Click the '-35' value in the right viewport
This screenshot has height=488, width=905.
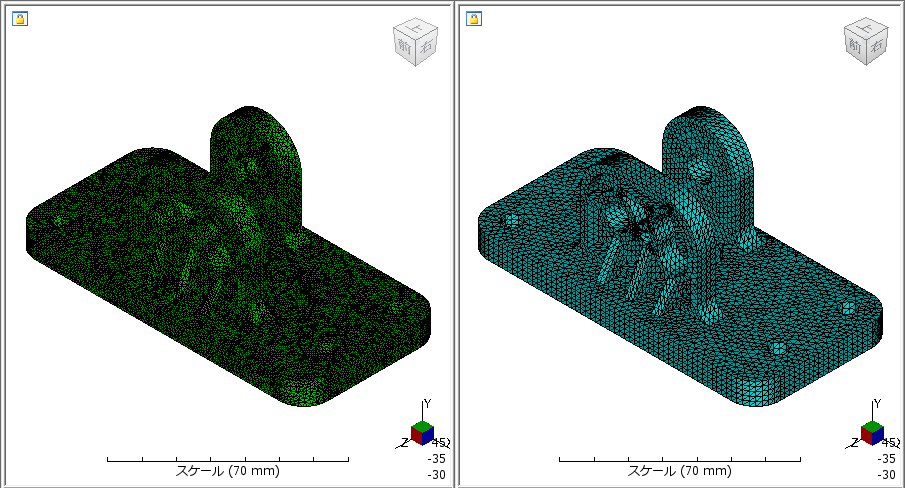pyautogui.click(x=886, y=459)
